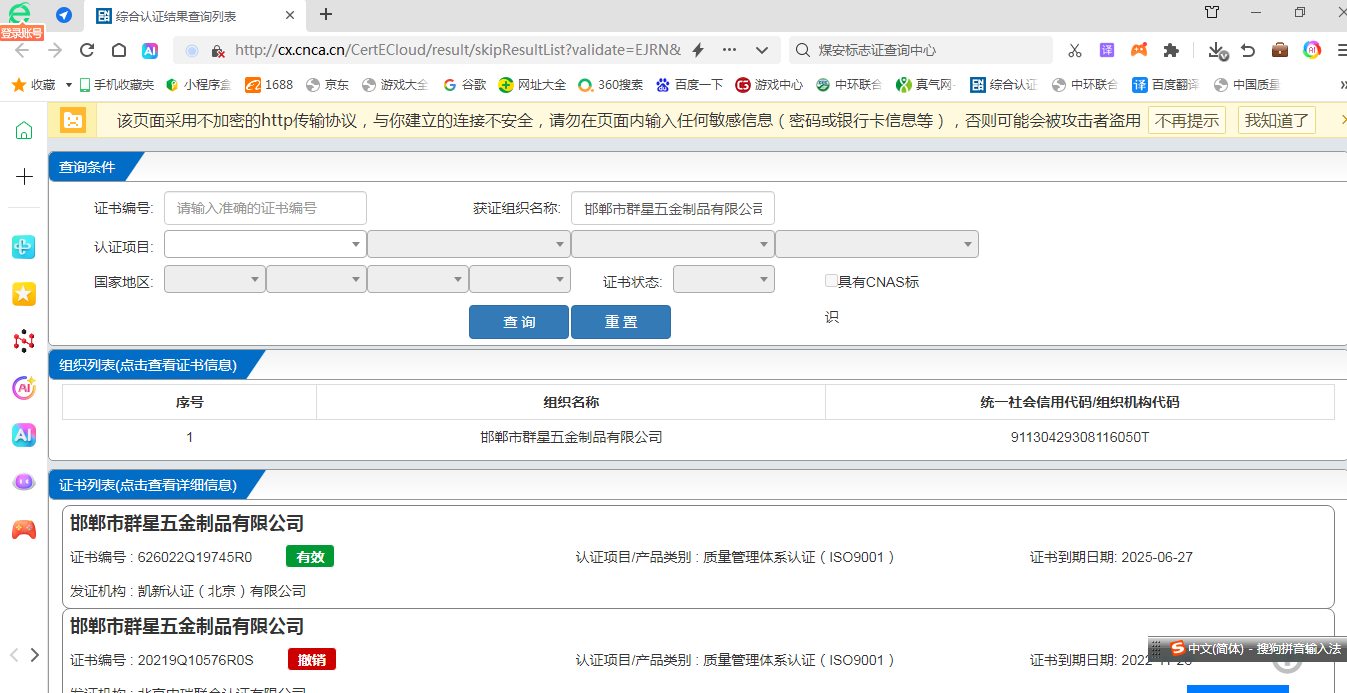Open the sidebar red network nodes icon
Screen dimensions: 1347x693
pos(24,341)
